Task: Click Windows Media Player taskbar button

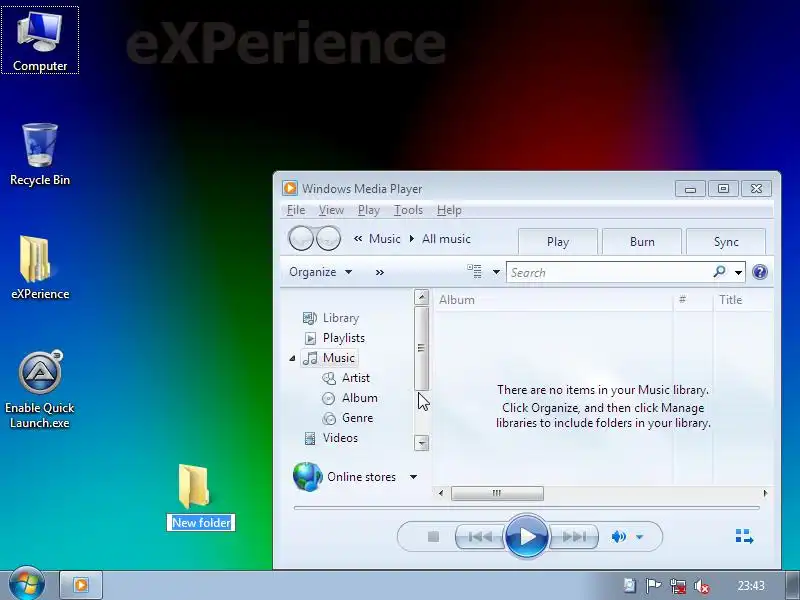Action: point(81,585)
